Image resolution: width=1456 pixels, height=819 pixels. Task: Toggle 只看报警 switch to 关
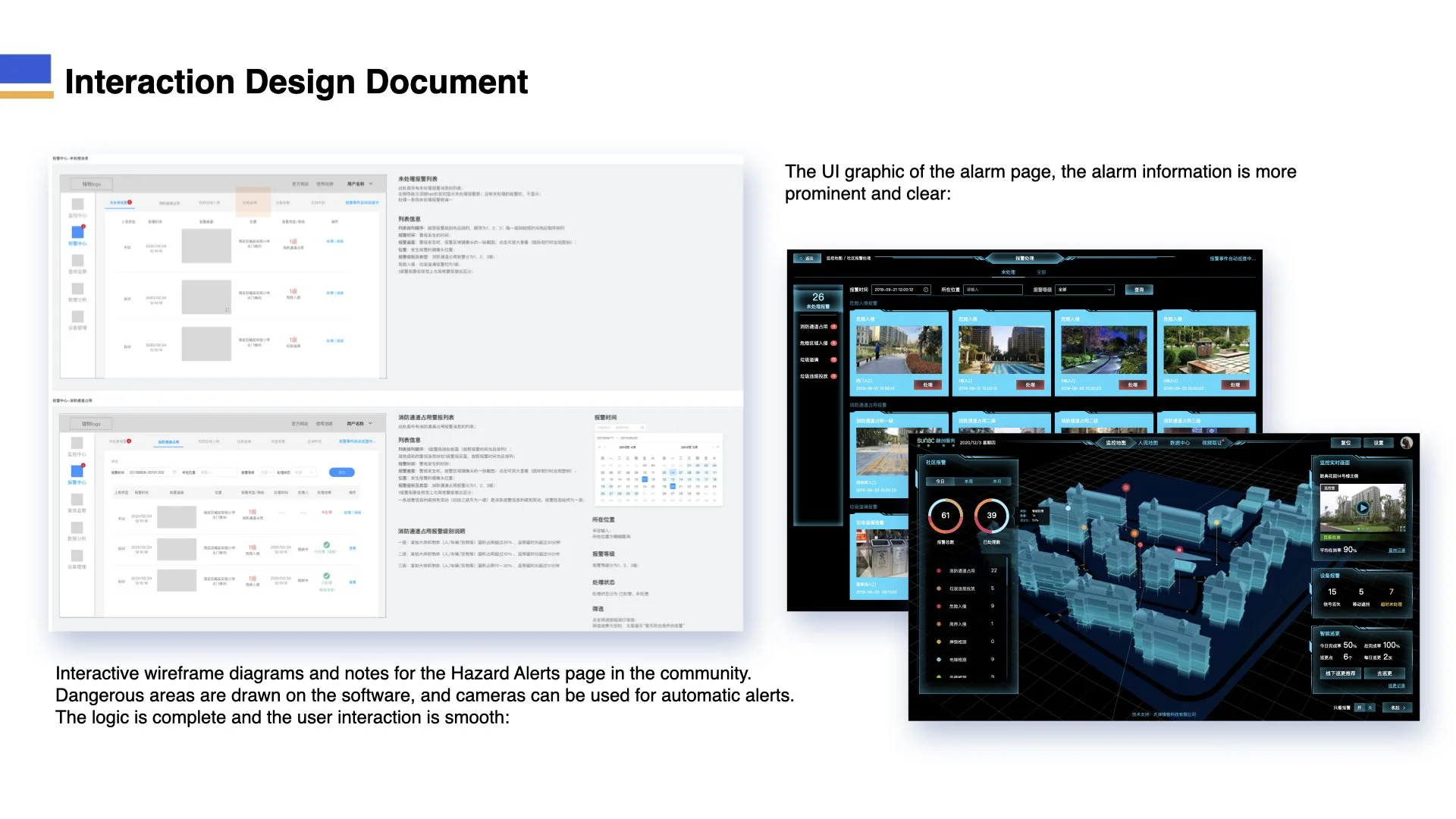click(x=1370, y=708)
